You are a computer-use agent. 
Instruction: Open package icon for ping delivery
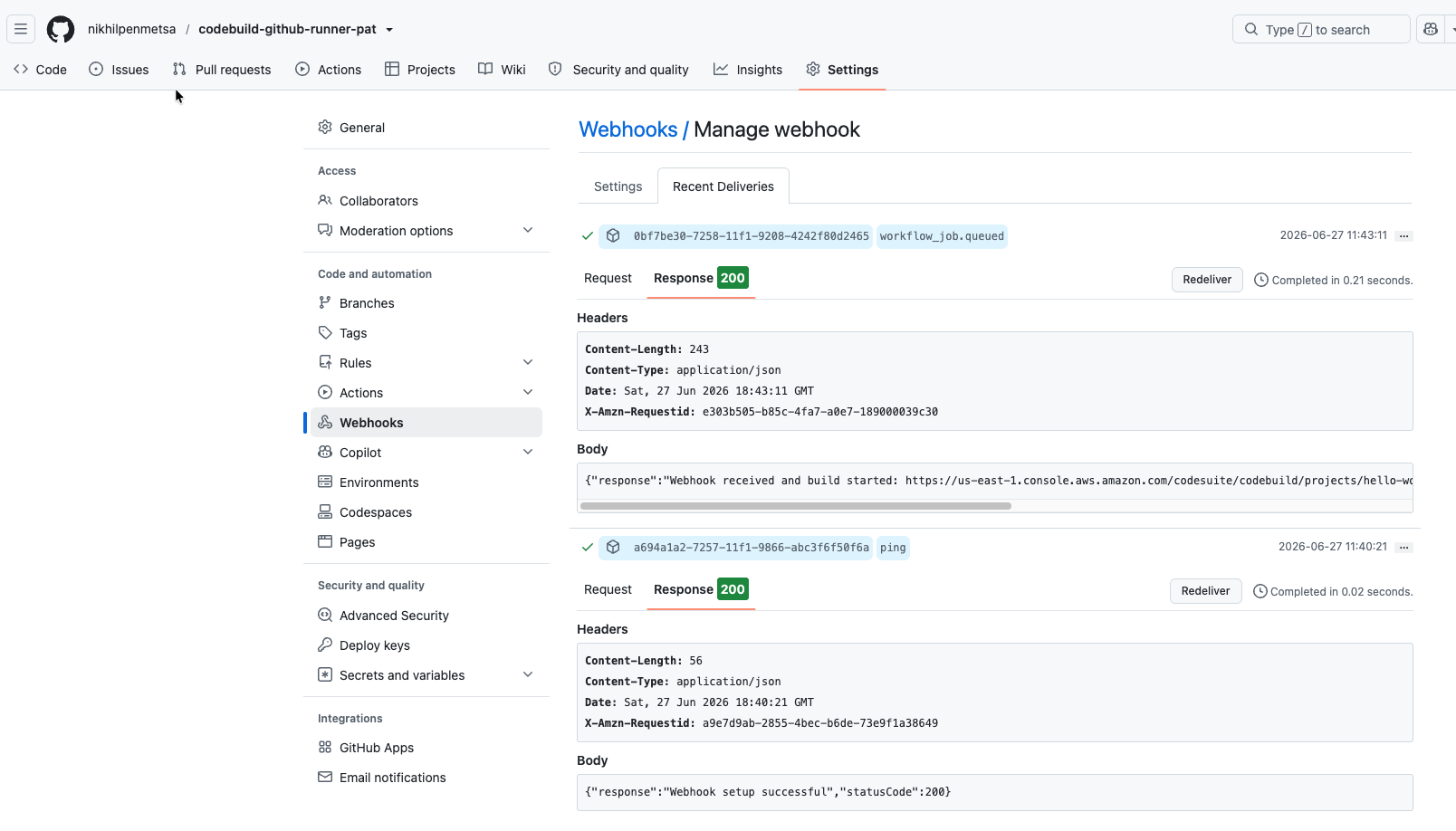(613, 548)
